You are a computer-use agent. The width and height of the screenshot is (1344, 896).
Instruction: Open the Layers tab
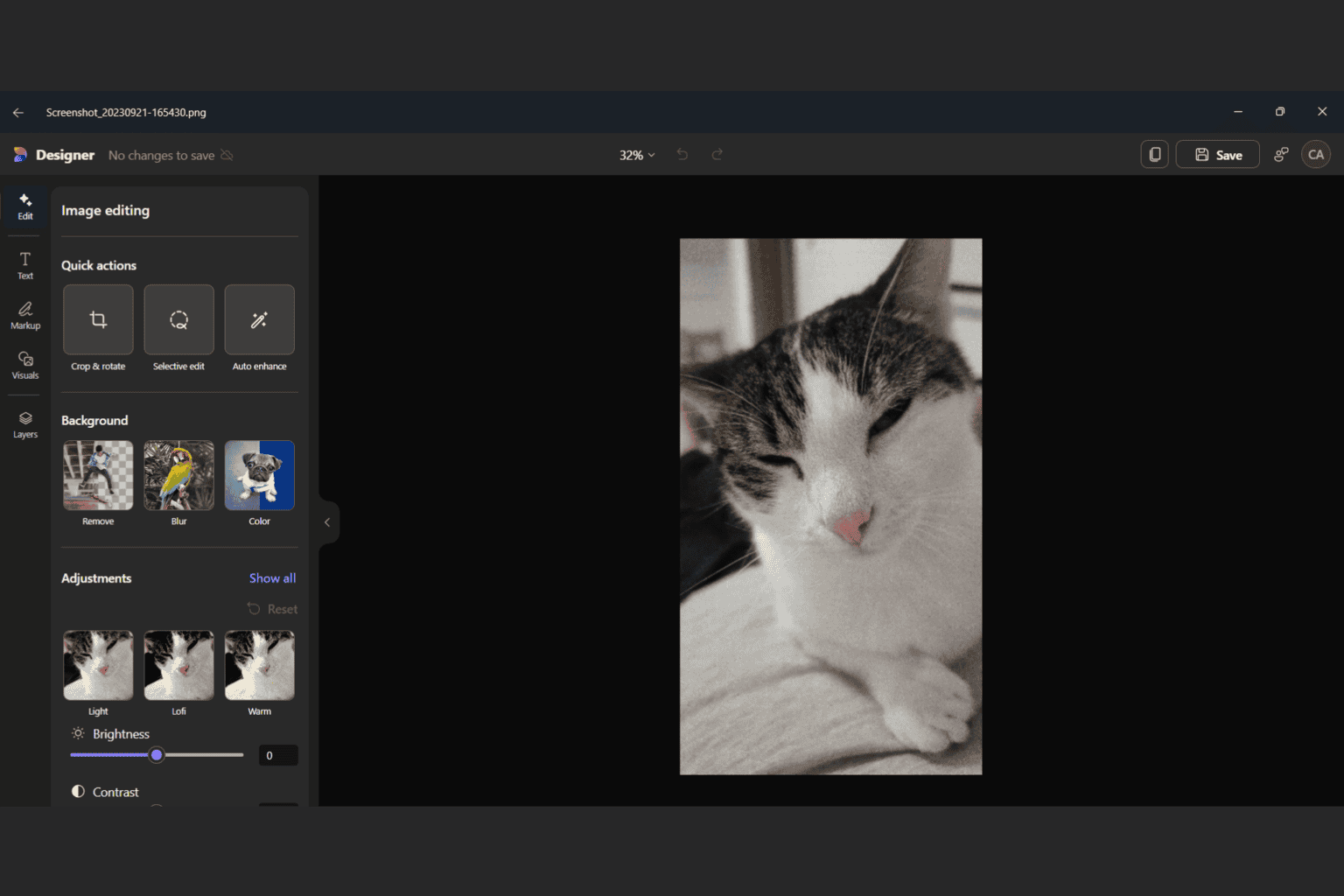point(25,424)
